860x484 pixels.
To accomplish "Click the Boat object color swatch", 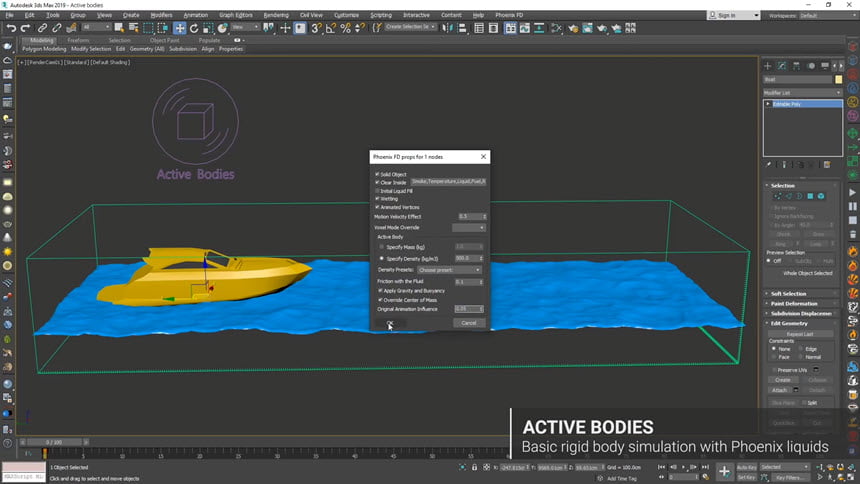I will [838, 80].
